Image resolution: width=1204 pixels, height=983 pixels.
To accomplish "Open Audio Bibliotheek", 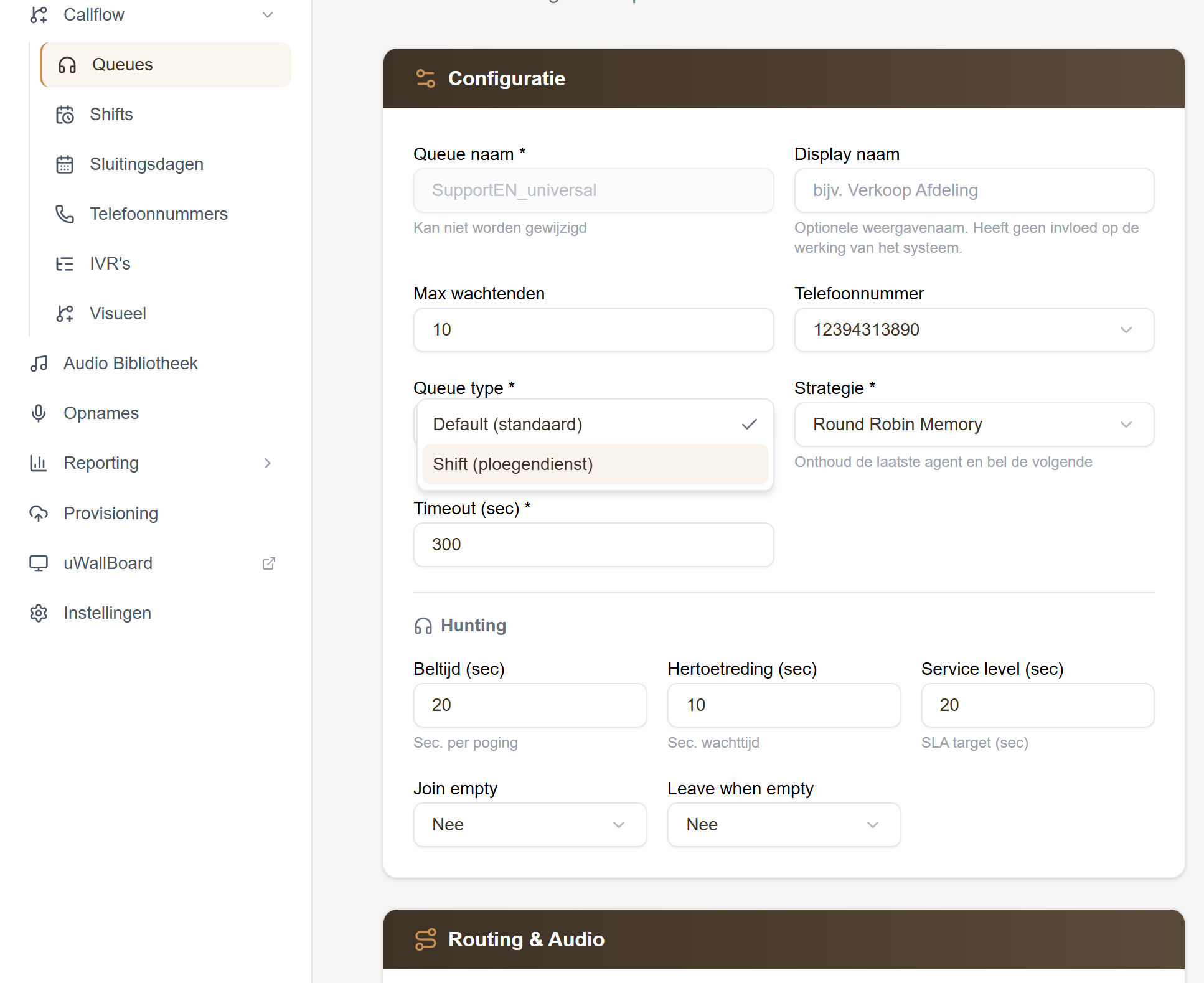I will pyautogui.click(x=153, y=364).
